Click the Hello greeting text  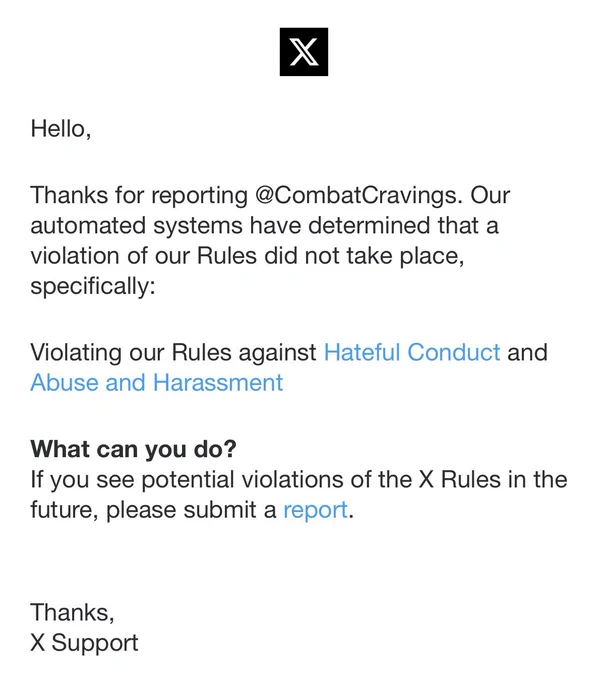61,129
